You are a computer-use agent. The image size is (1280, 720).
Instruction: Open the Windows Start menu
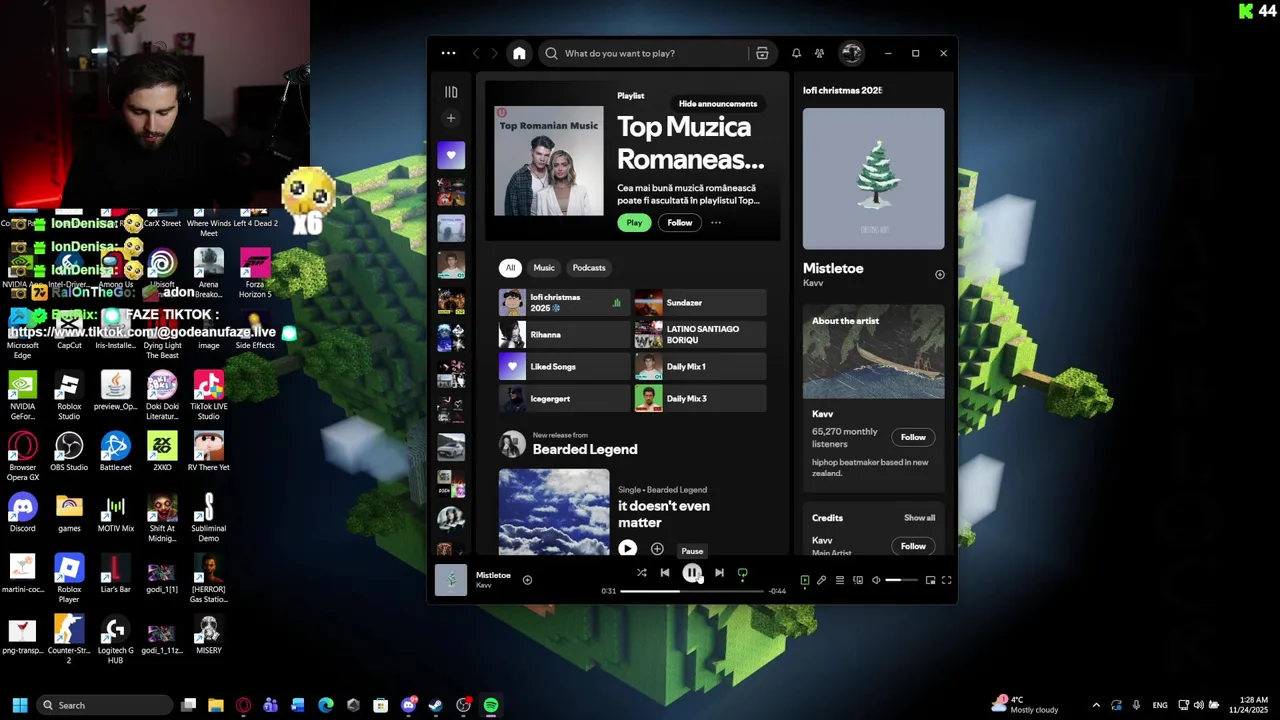pyautogui.click(x=19, y=705)
